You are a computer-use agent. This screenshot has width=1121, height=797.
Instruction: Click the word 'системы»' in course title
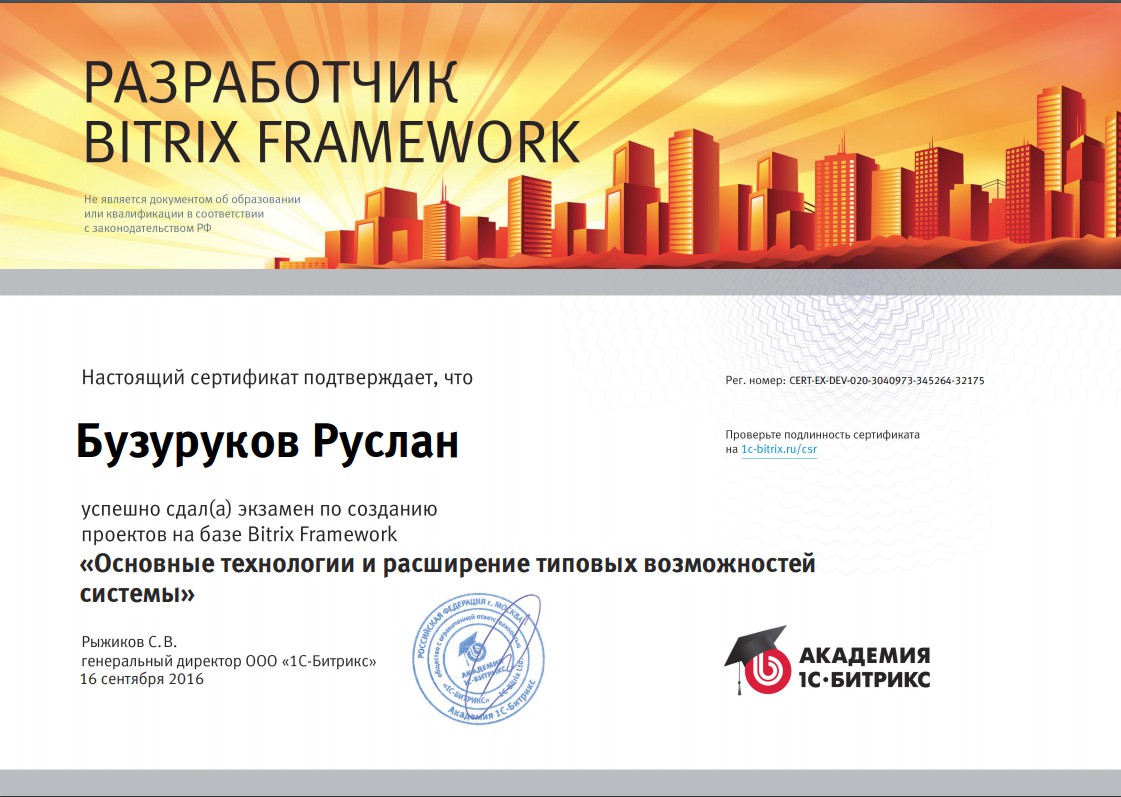pos(137,593)
